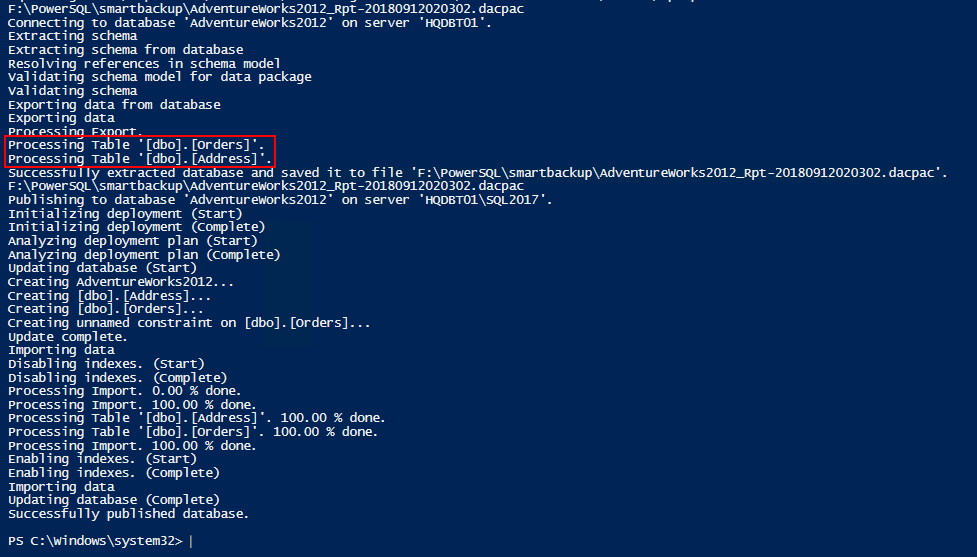Screen dimensions: 977x557
Task: Click the "Processing Table '[dbo].[Address]'" line in the red box
Action: (140, 159)
